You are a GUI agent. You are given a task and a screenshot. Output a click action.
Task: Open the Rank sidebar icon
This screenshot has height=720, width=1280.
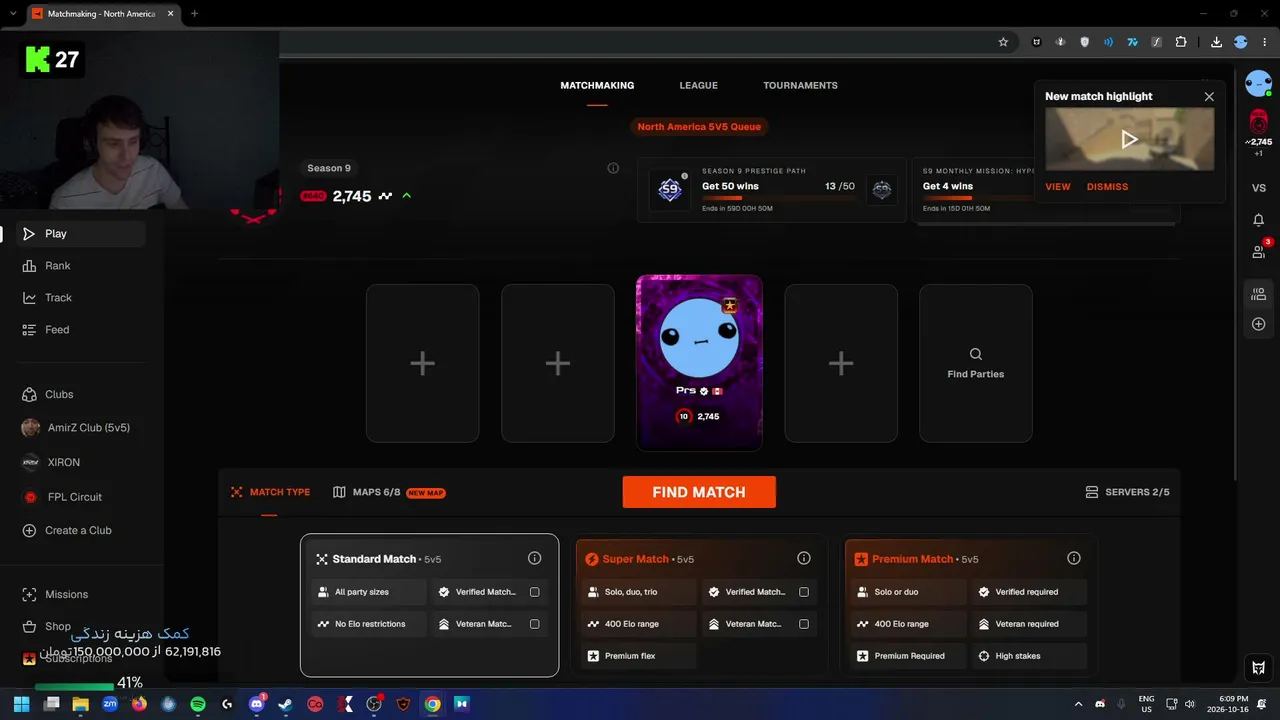tap(29, 266)
